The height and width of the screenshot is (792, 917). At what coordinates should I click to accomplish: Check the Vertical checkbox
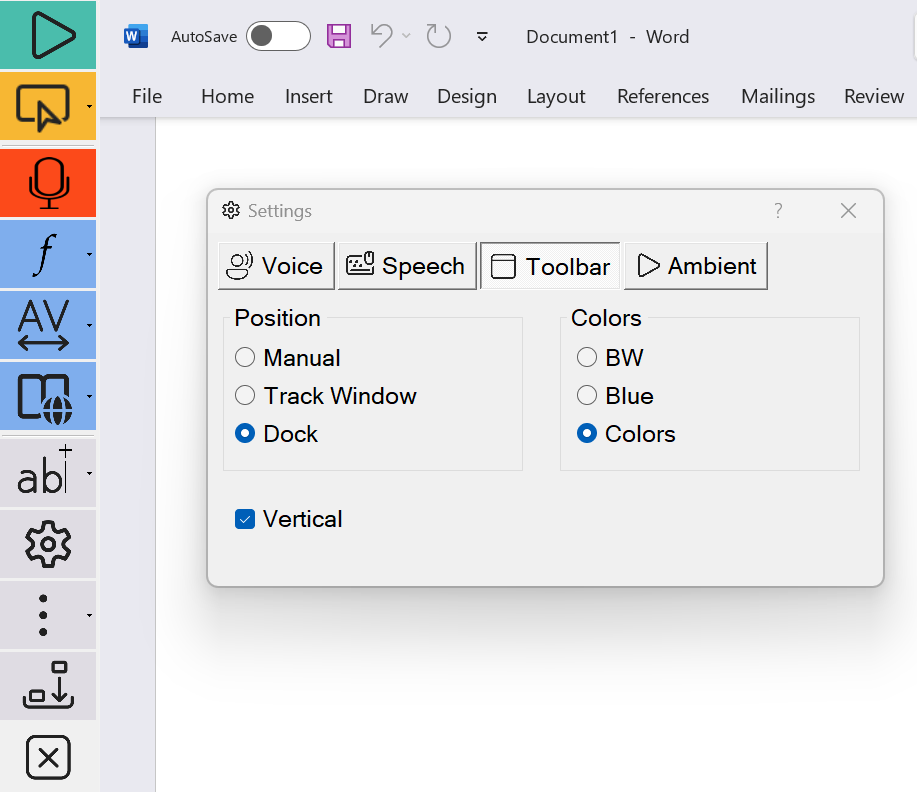click(245, 519)
